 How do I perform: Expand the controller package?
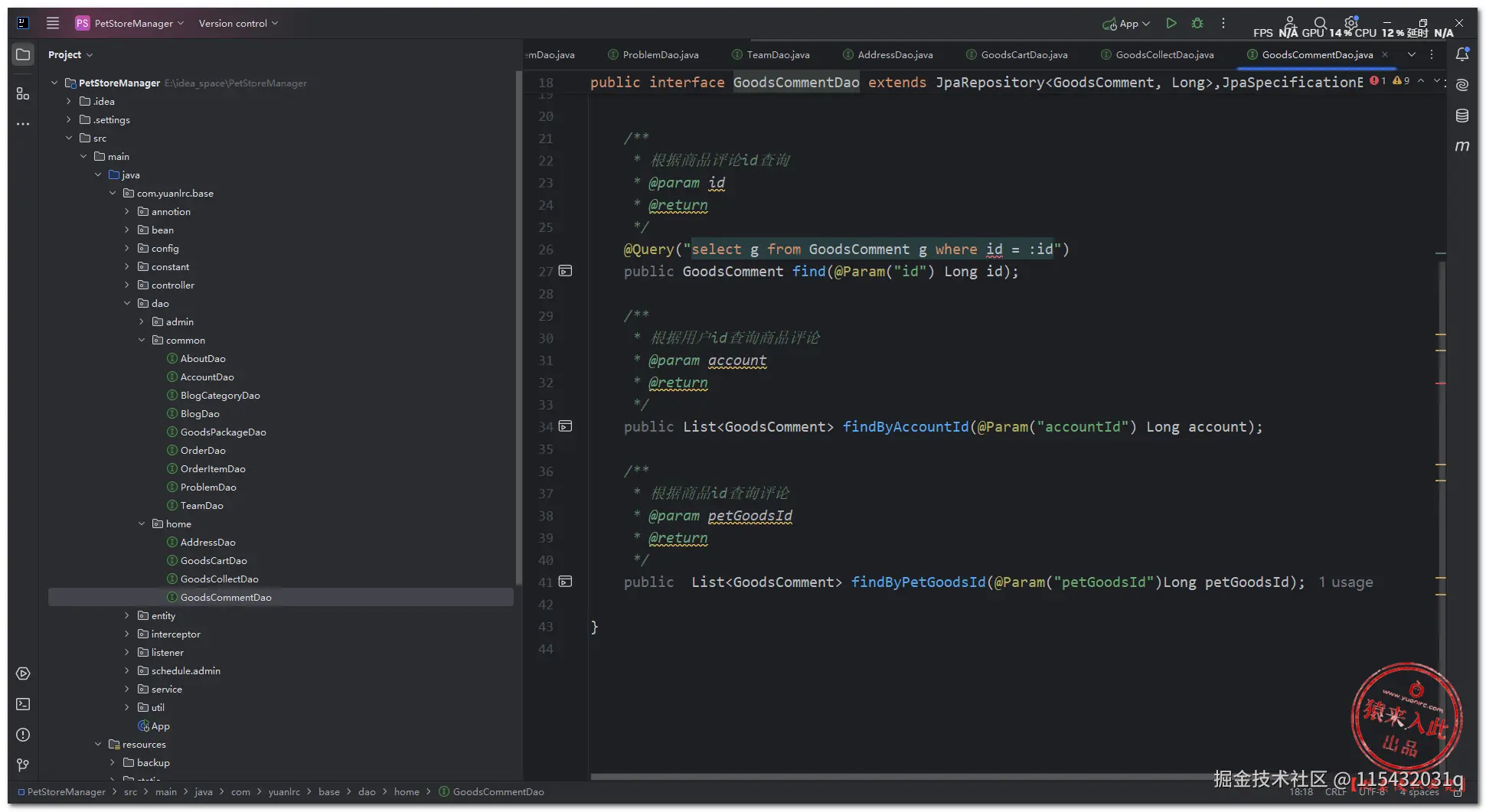pyautogui.click(x=127, y=285)
